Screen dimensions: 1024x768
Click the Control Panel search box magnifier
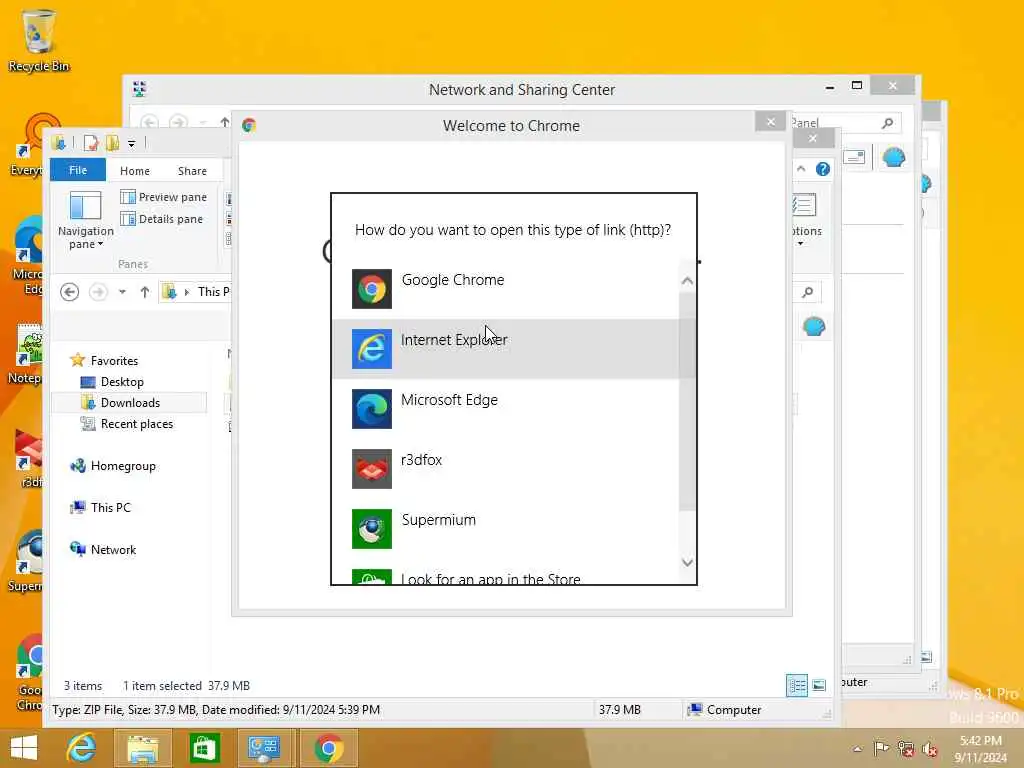click(x=887, y=123)
